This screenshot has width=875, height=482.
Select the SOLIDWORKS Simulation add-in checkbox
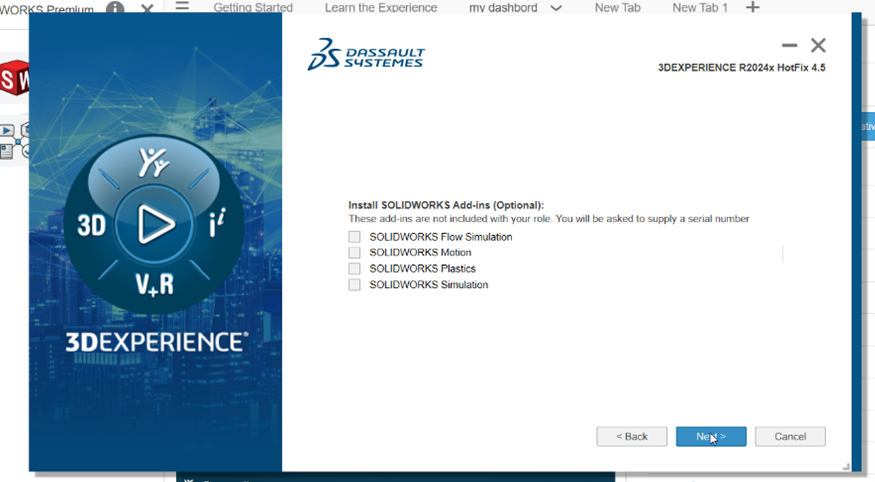tap(354, 285)
